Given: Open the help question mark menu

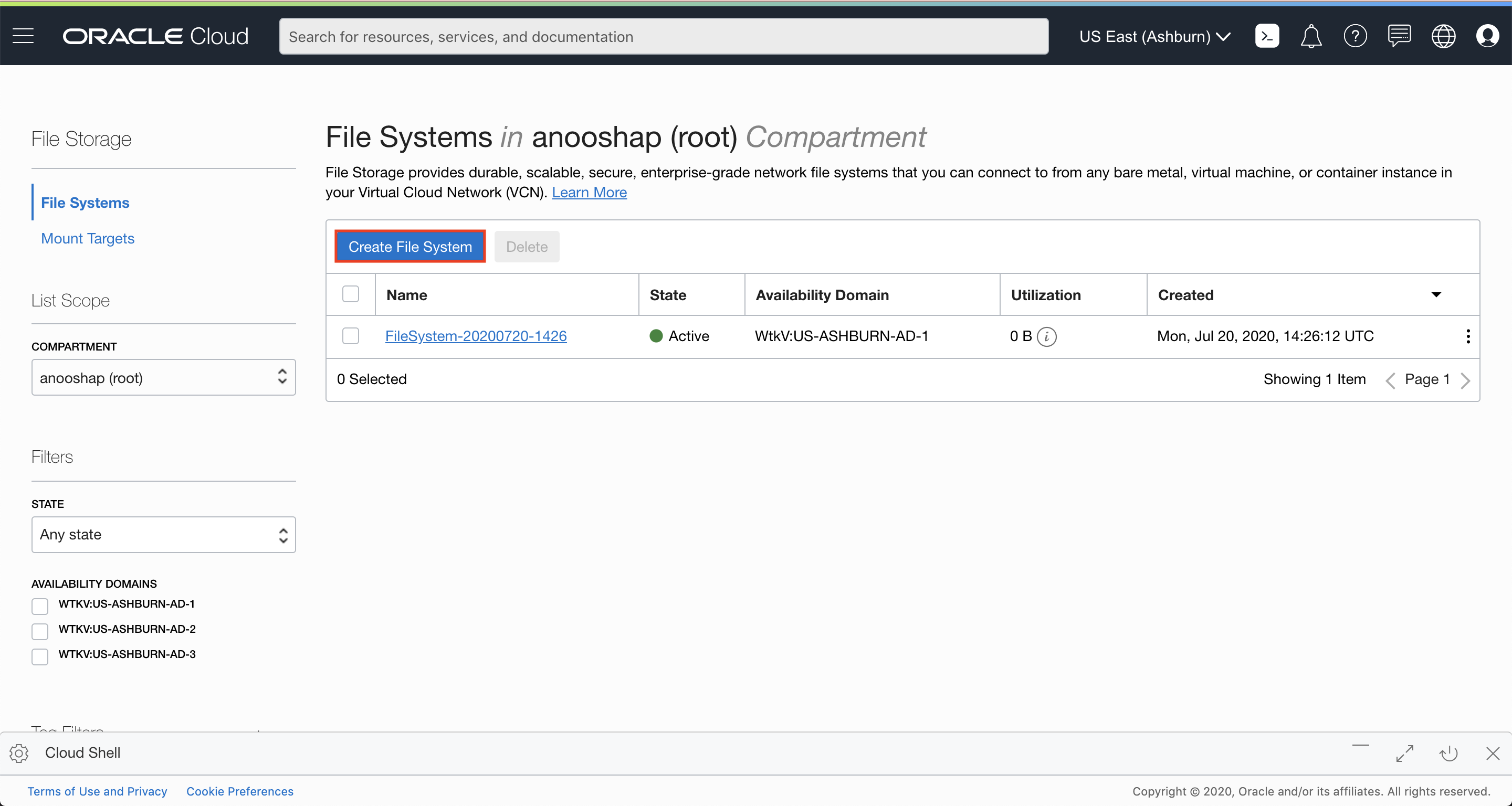Looking at the screenshot, I should [1354, 36].
